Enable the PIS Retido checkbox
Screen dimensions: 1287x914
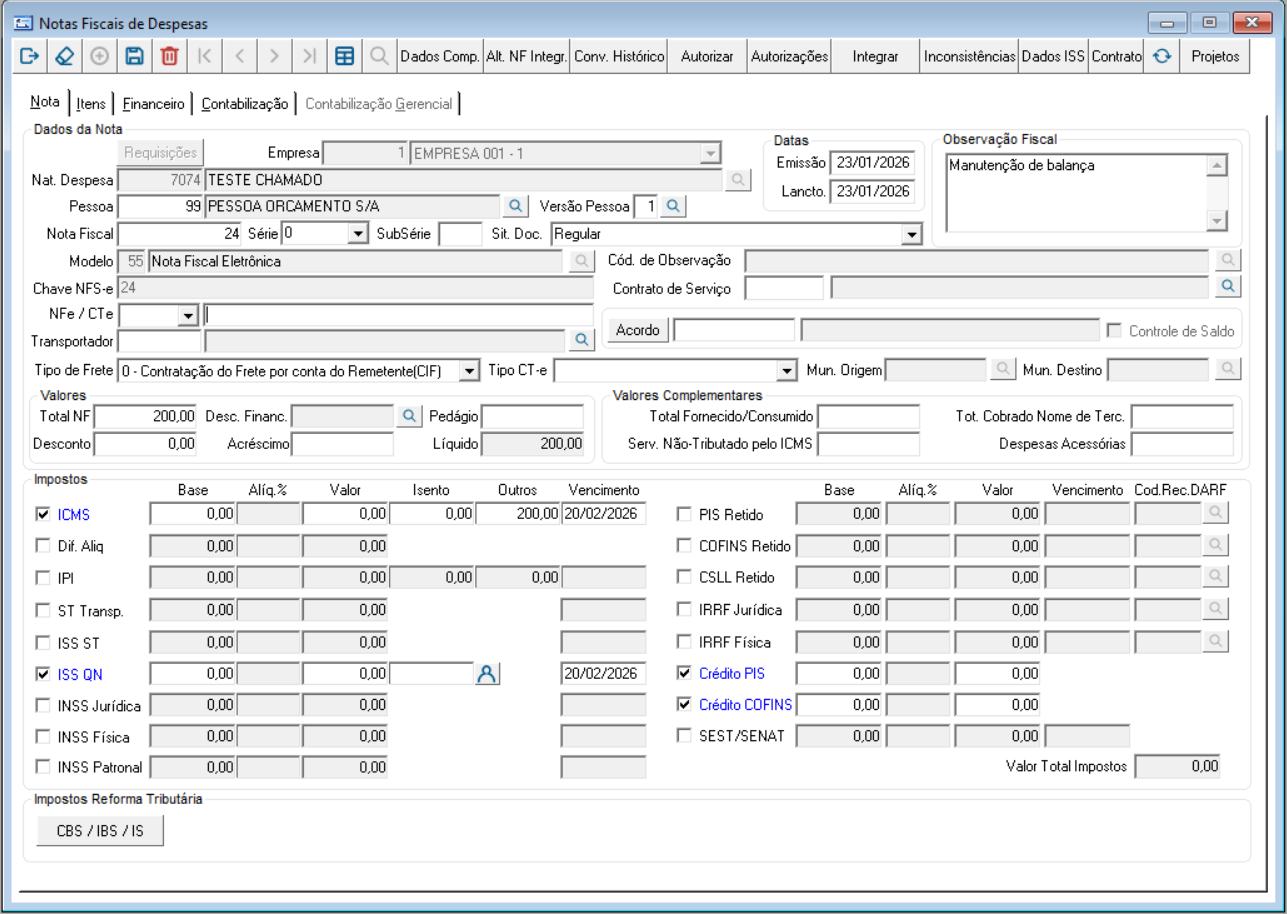coord(684,515)
